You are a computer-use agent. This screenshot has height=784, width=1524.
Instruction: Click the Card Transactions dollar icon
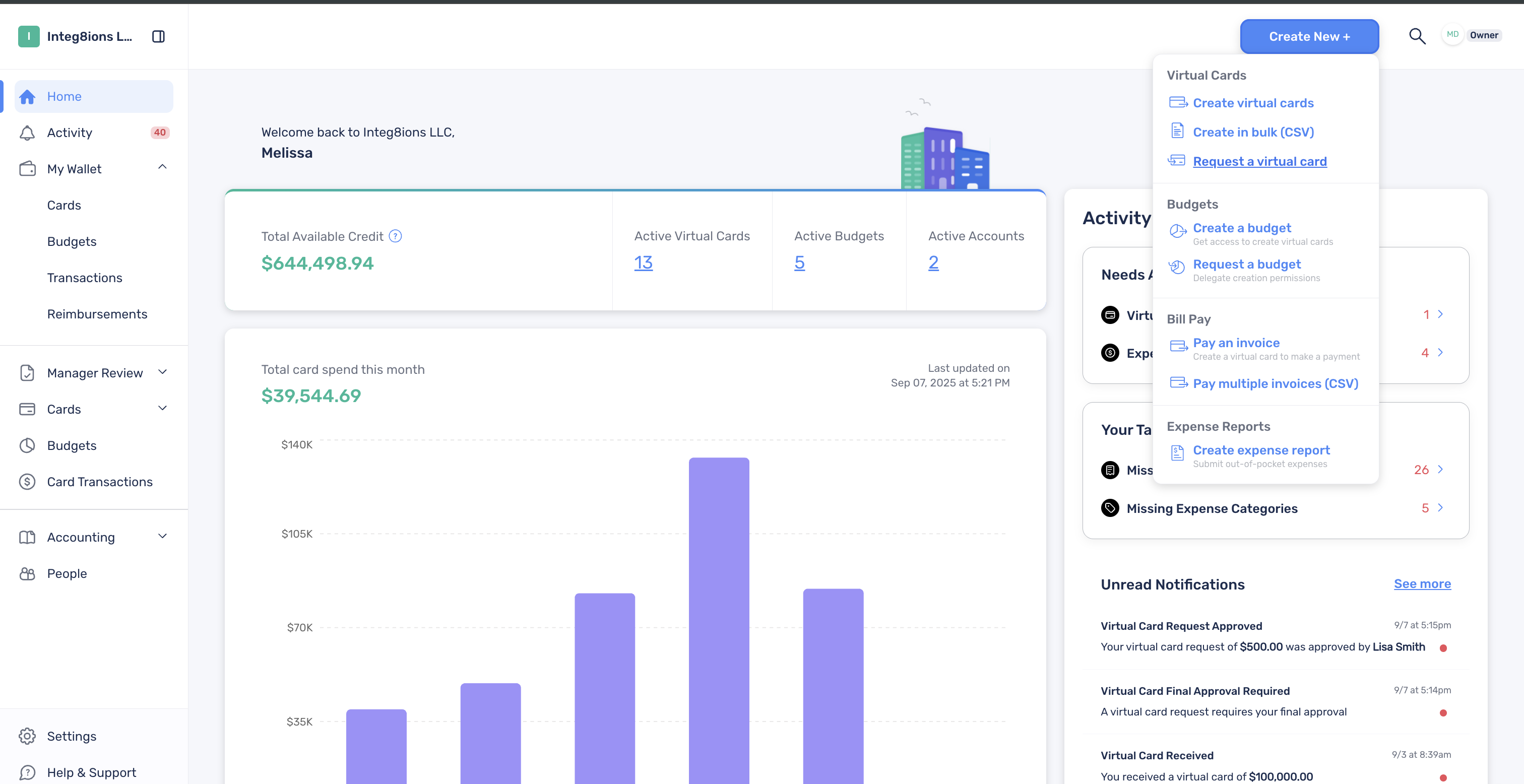tap(27, 482)
